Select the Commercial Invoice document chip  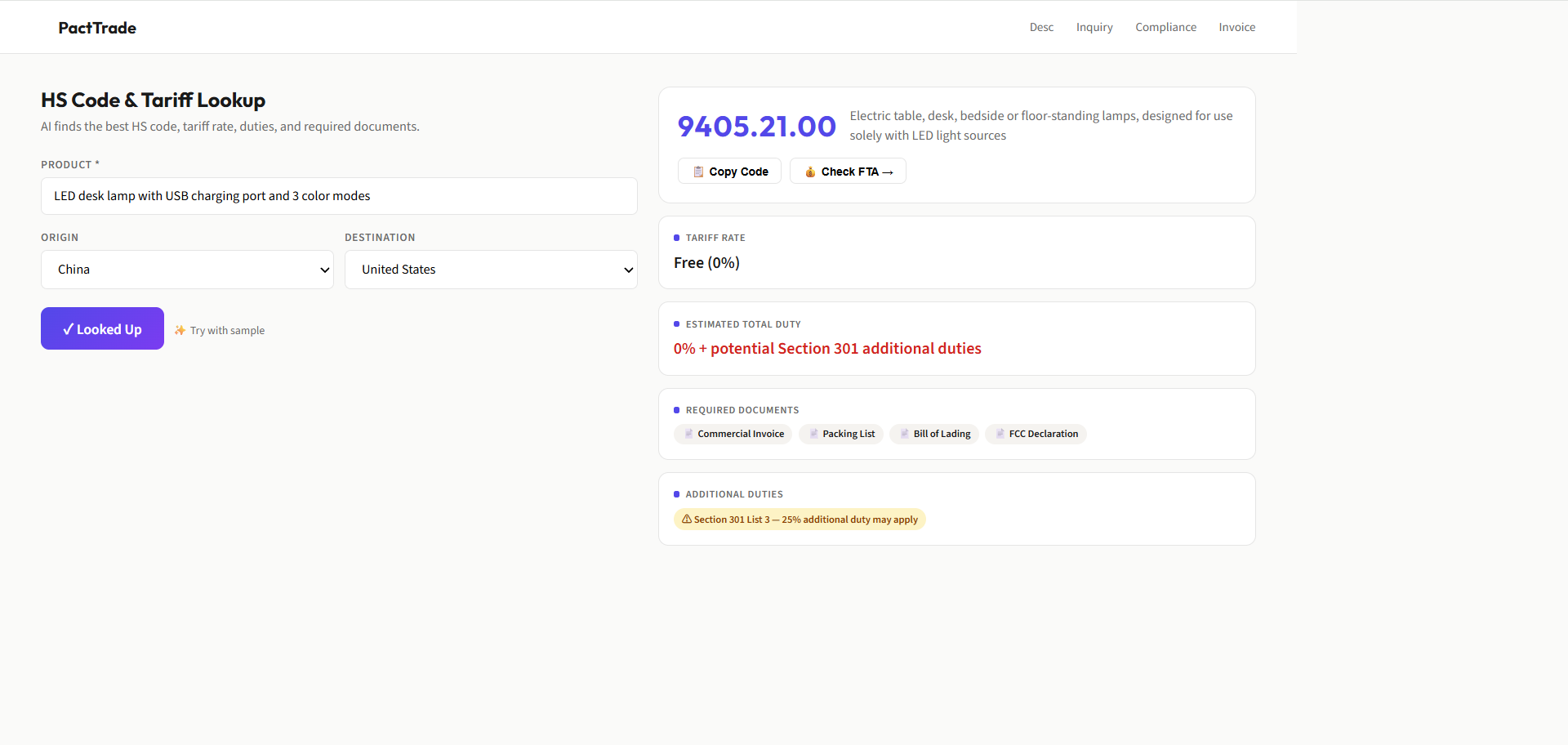[733, 434]
